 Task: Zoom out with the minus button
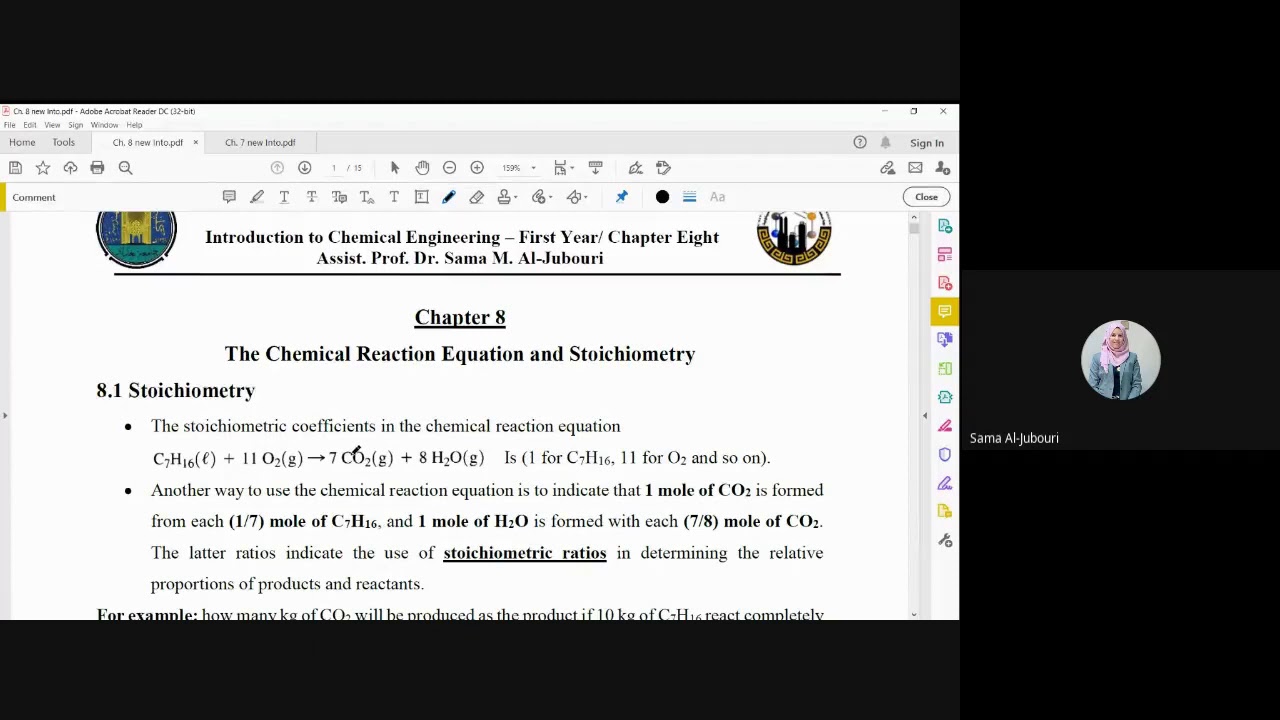(x=449, y=168)
